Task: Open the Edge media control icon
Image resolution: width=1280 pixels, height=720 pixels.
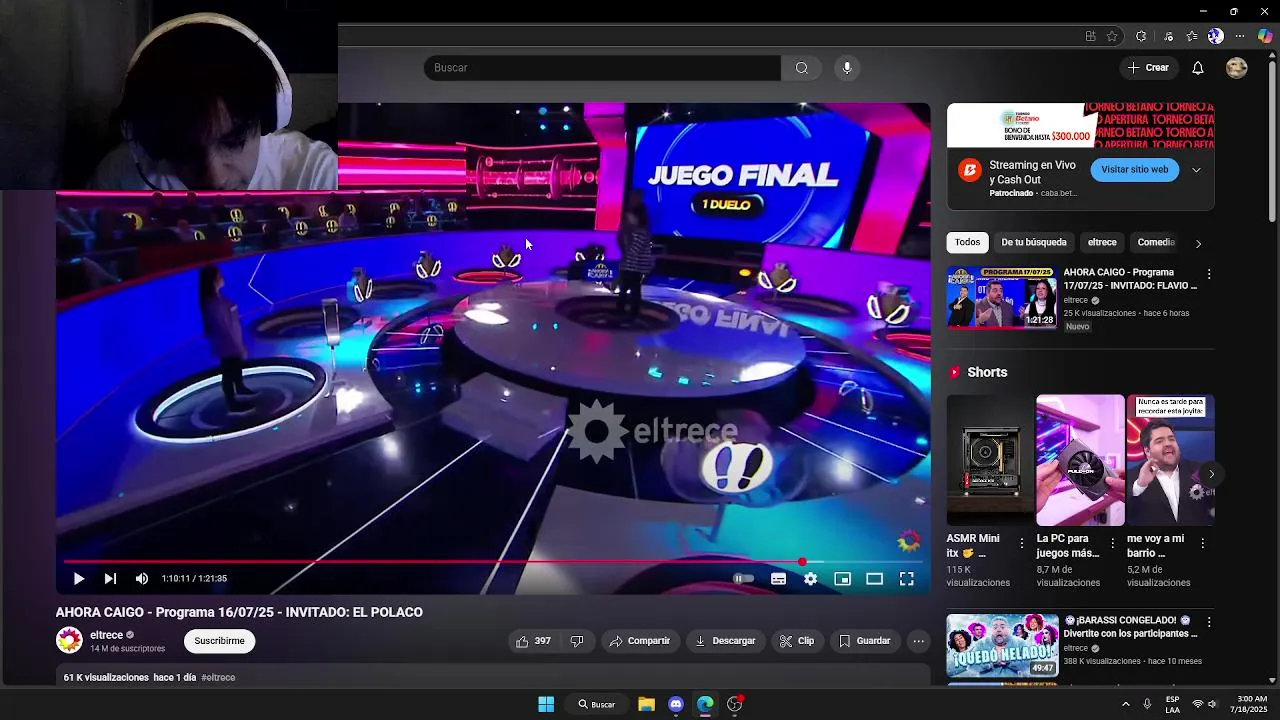Action: tap(1168, 36)
